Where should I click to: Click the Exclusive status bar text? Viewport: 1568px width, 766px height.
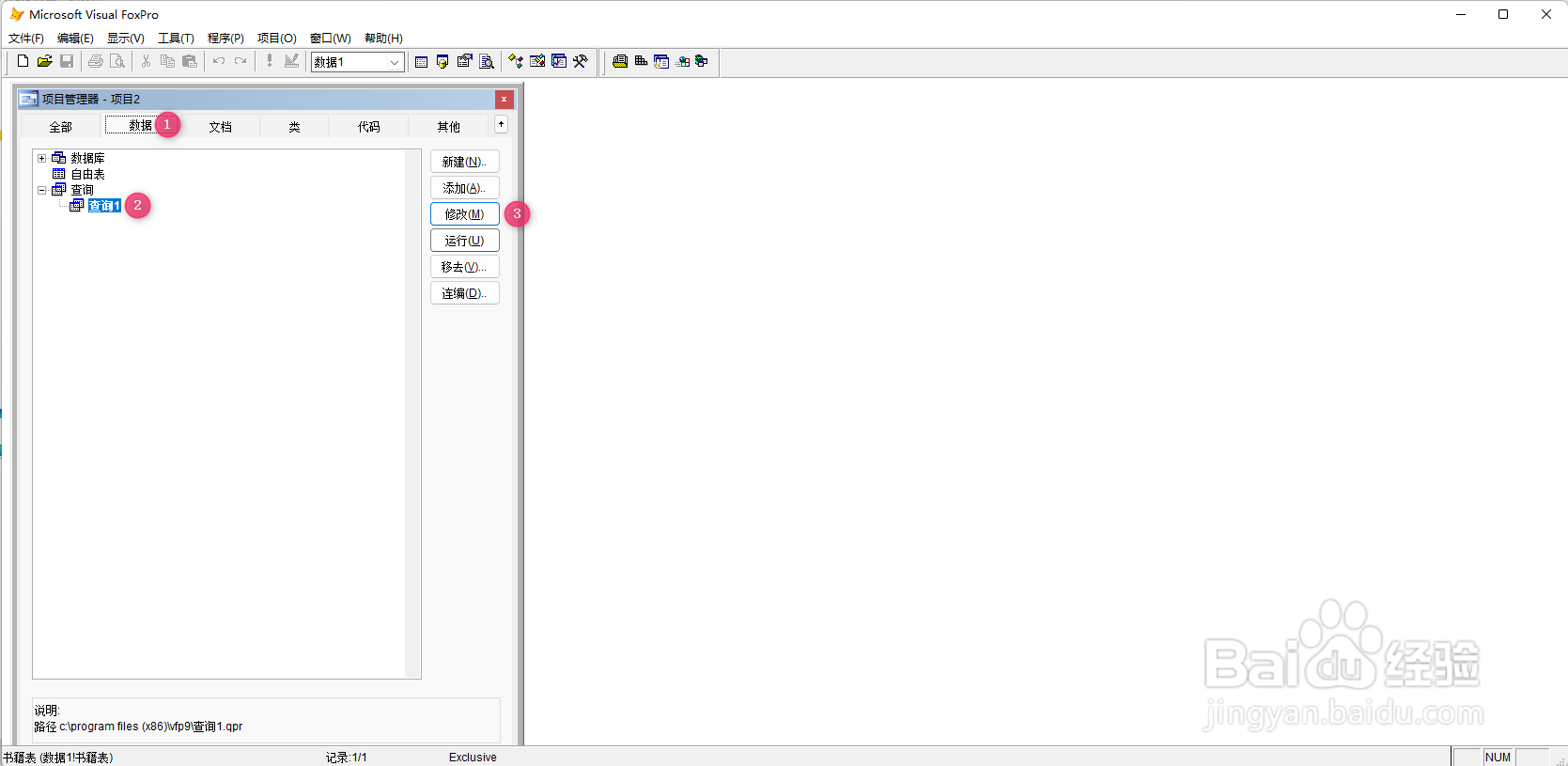pyautogui.click(x=473, y=758)
